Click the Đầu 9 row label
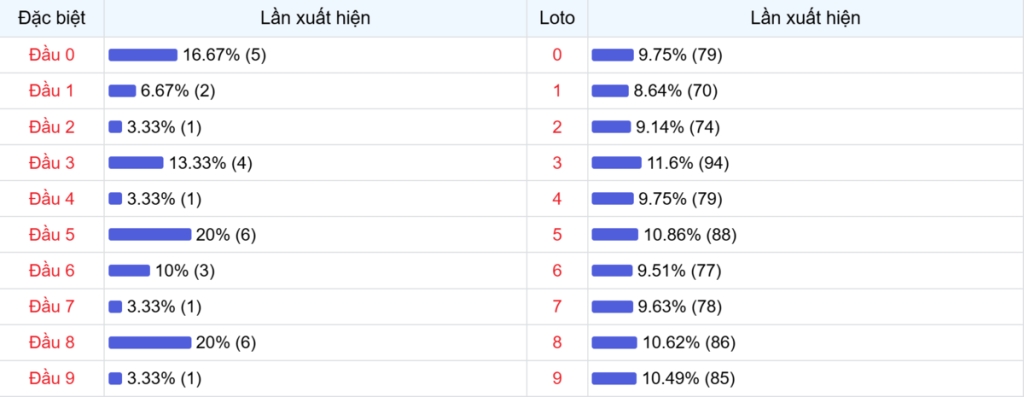Screen dimensions: 1024x397 click(x=52, y=378)
